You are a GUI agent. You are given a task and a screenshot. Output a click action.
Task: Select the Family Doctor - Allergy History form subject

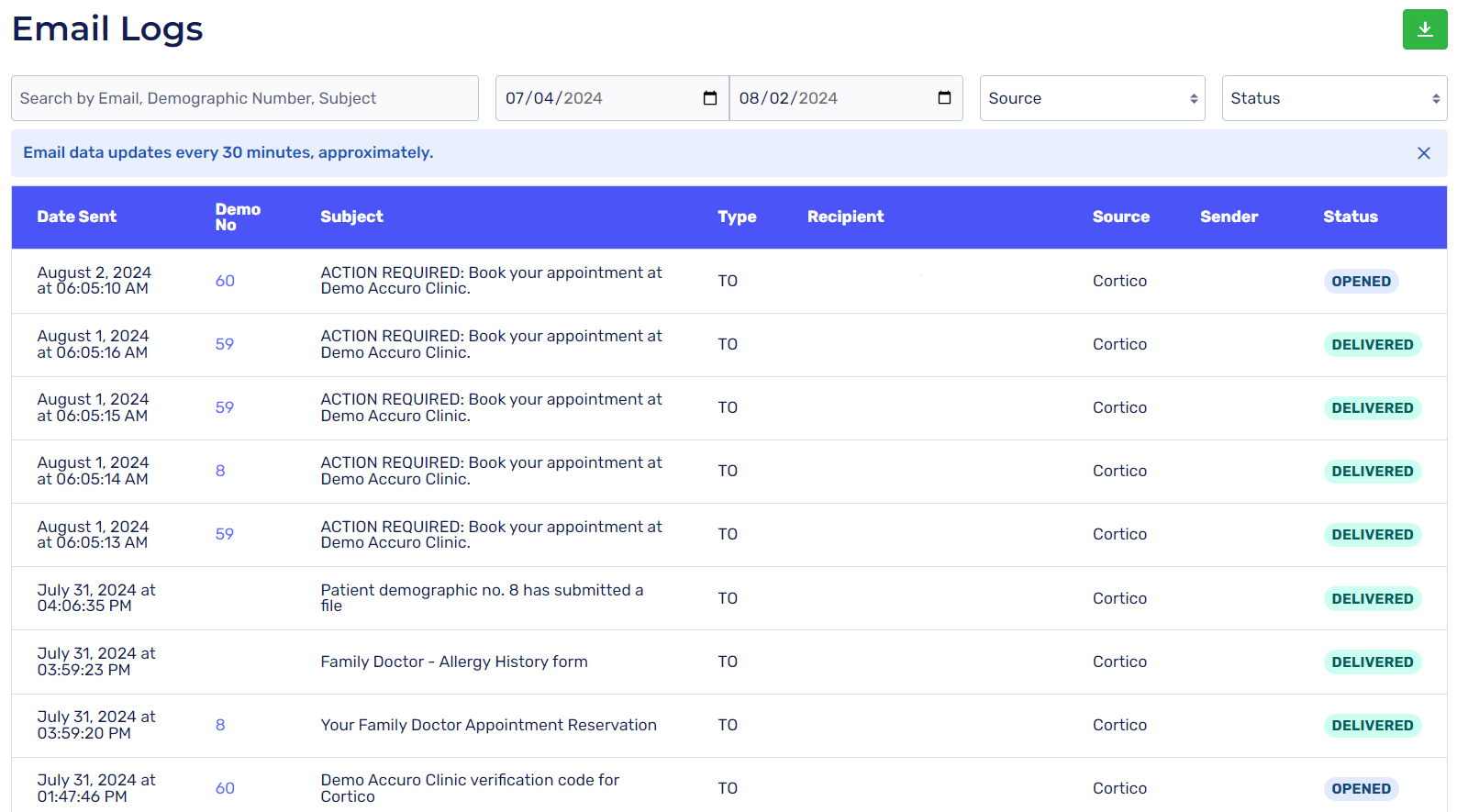pyautogui.click(x=454, y=662)
